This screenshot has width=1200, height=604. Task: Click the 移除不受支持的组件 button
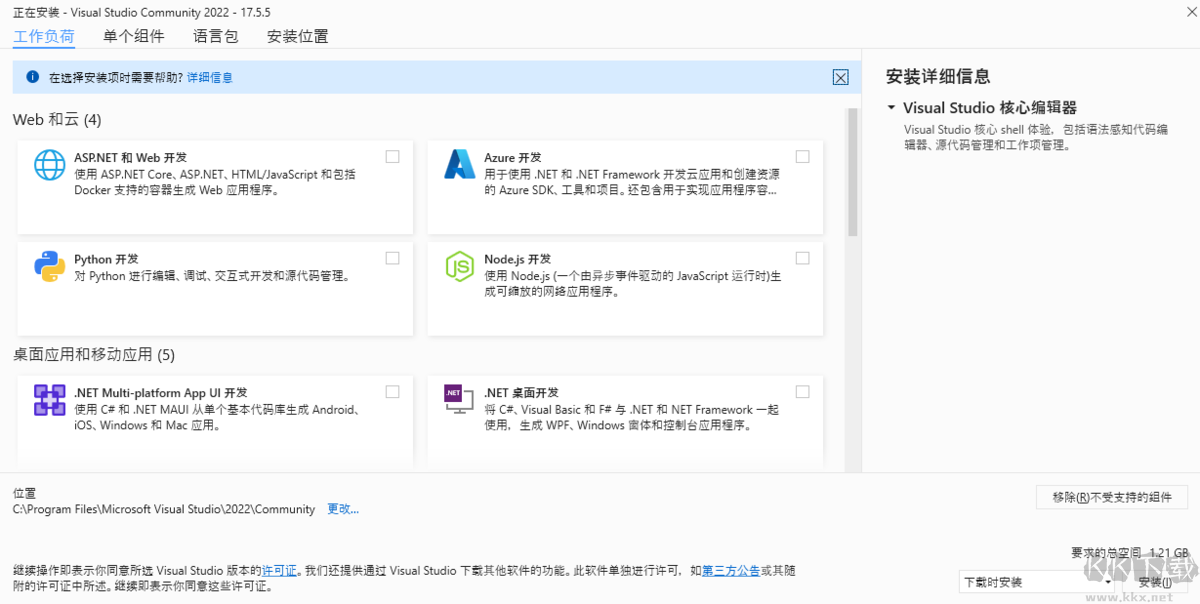point(1111,497)
